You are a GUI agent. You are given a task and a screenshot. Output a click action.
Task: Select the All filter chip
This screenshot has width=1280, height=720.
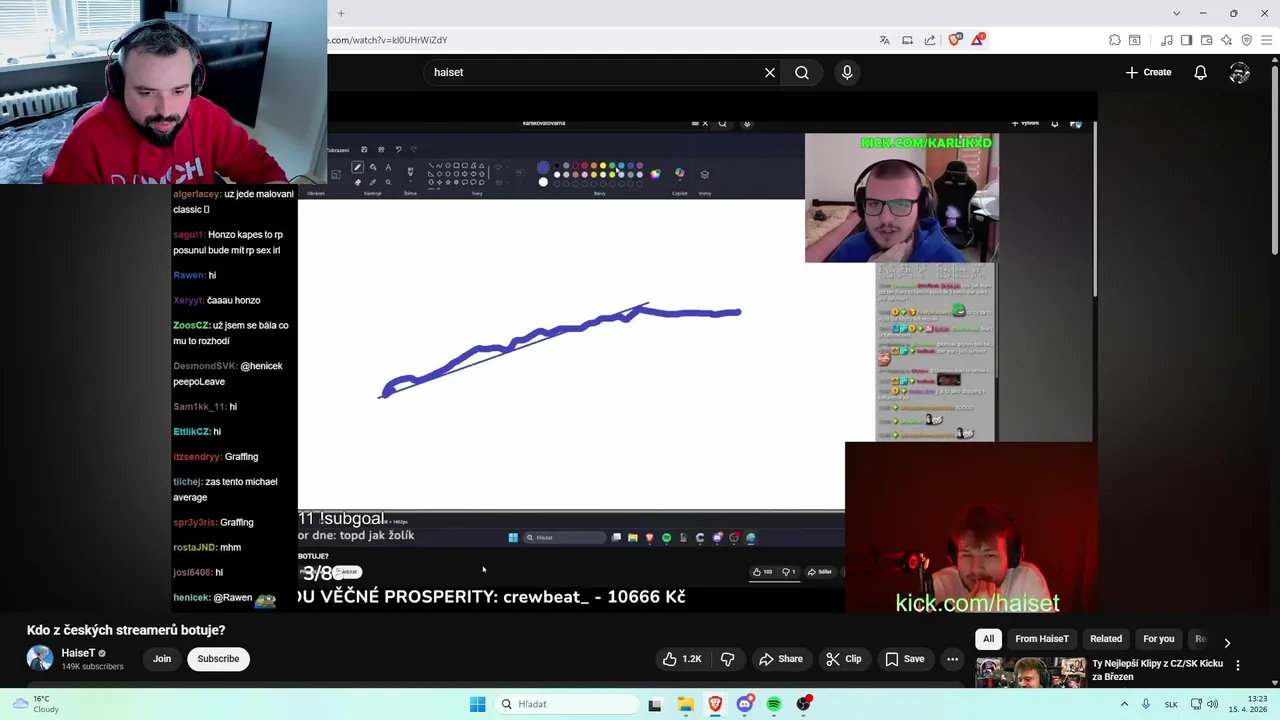coord(988,639)
